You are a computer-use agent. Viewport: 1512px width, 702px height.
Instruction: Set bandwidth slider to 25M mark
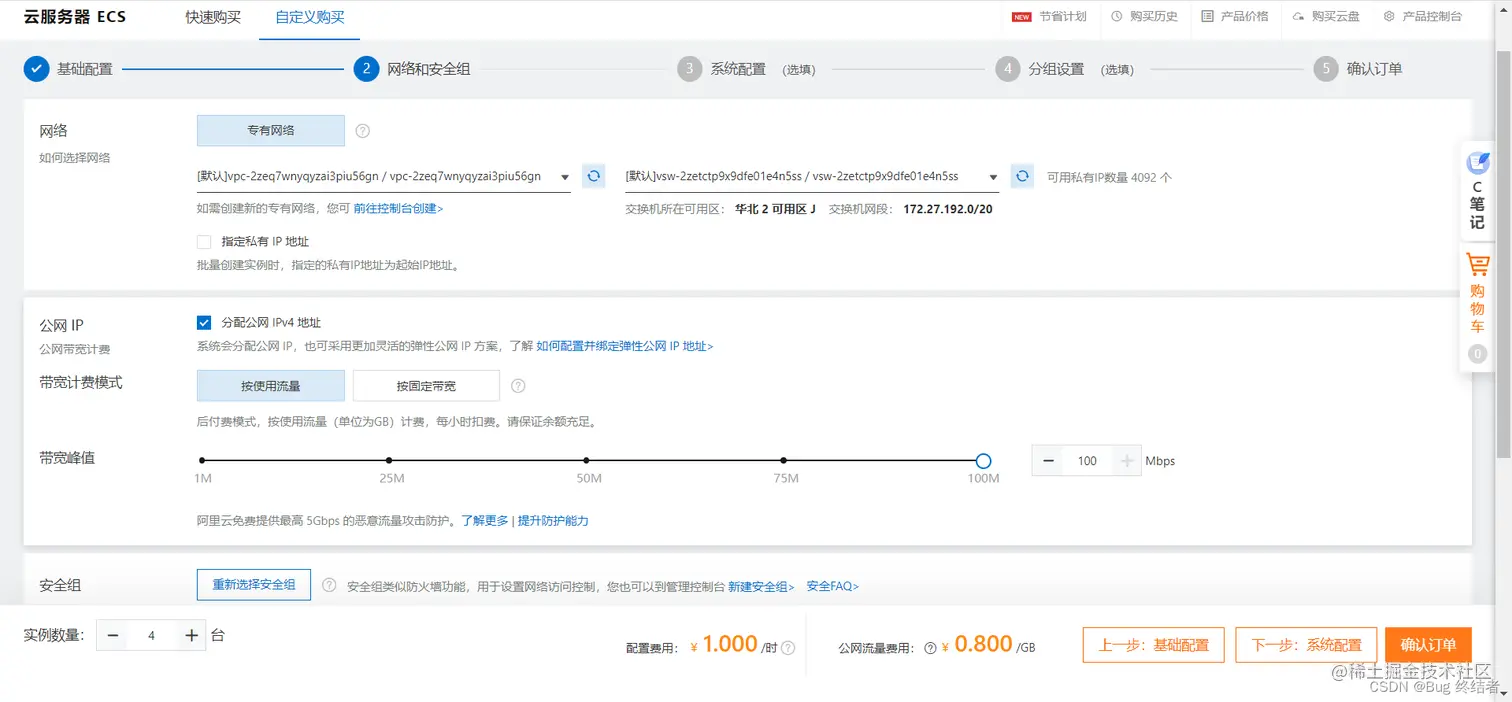[390, 461]
